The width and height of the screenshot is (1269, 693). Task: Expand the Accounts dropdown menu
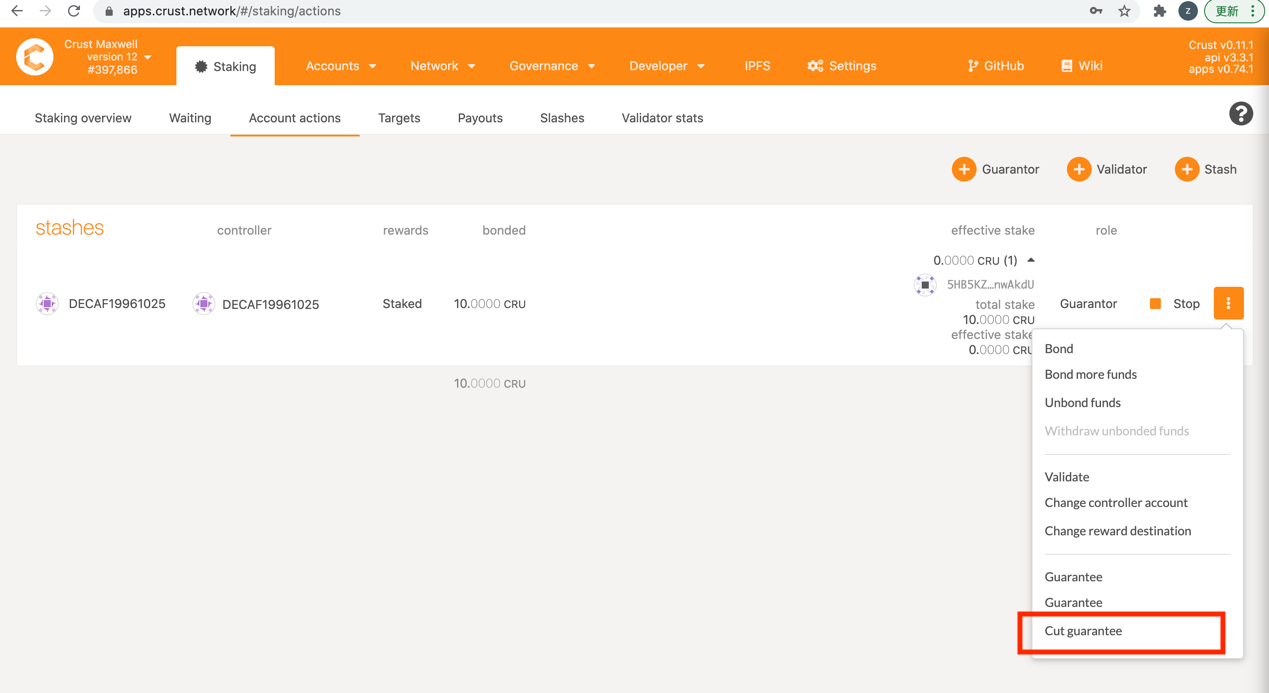[x=341, y=66]
